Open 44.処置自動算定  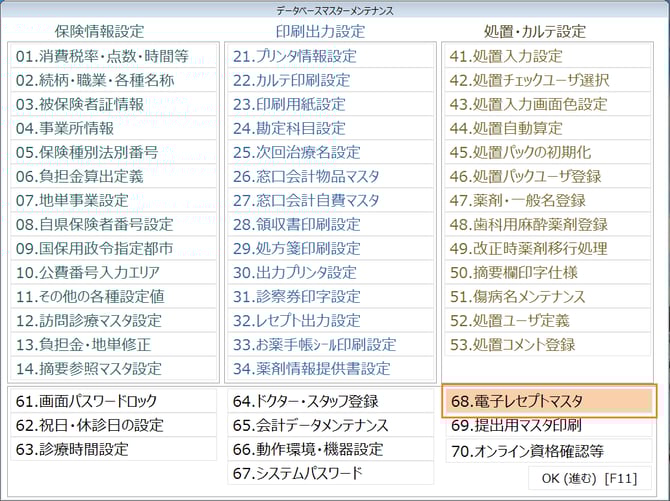point(548,128)
